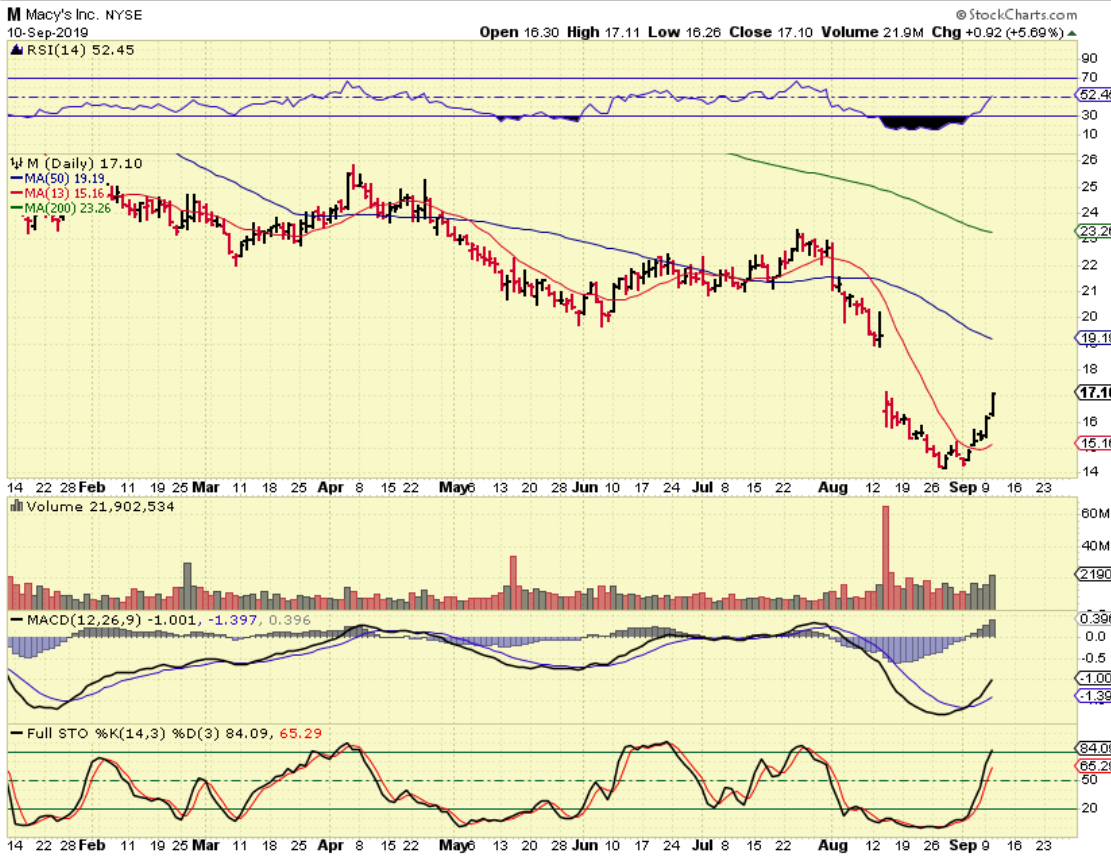Image resolution: width=1111 pixels, height=862 pixels.
Task: Click the tallest red volume bar in August
Action: [x=885, y=557]
